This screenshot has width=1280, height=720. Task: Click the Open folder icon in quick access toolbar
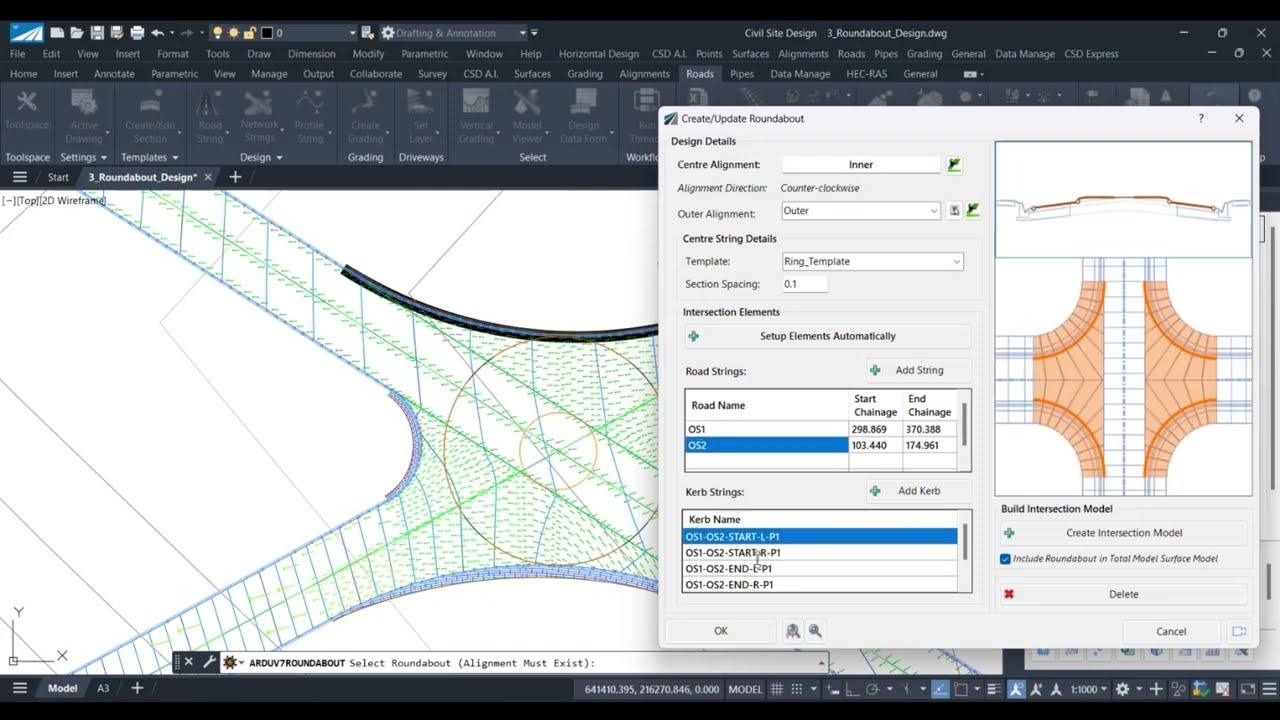tap(77, 33)
